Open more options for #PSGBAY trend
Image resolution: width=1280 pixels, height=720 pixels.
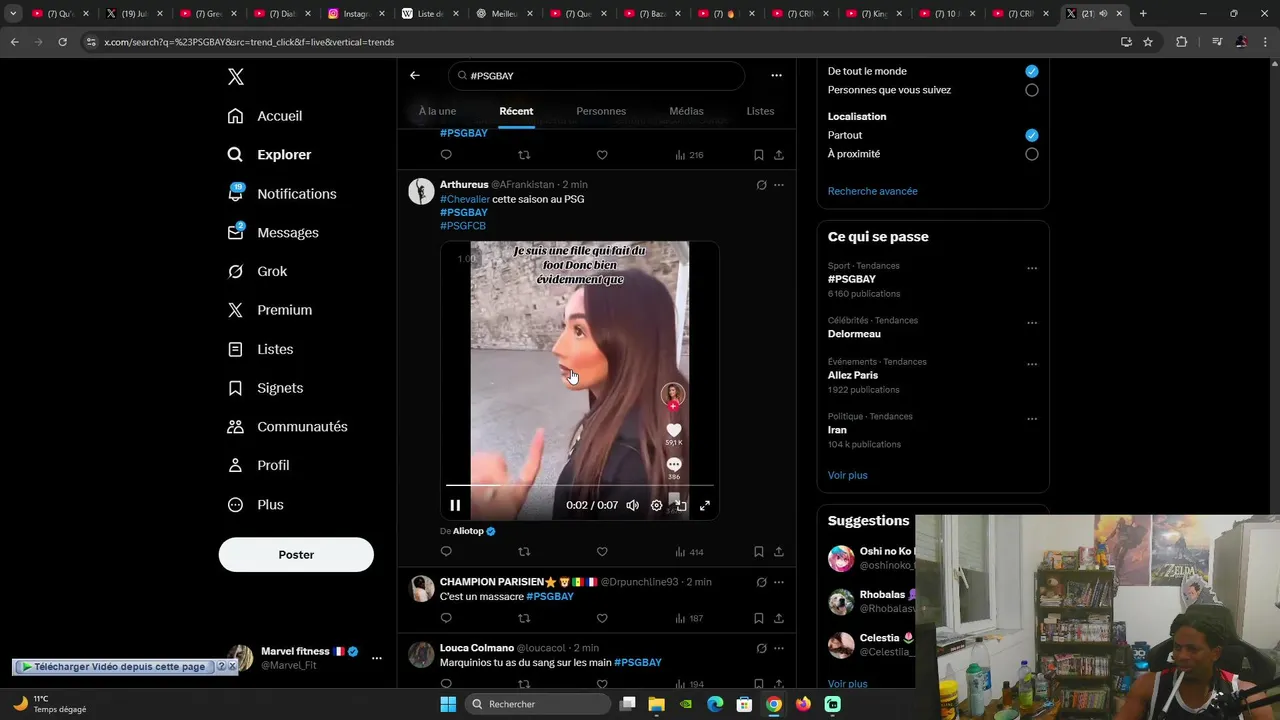[1032, 268]
